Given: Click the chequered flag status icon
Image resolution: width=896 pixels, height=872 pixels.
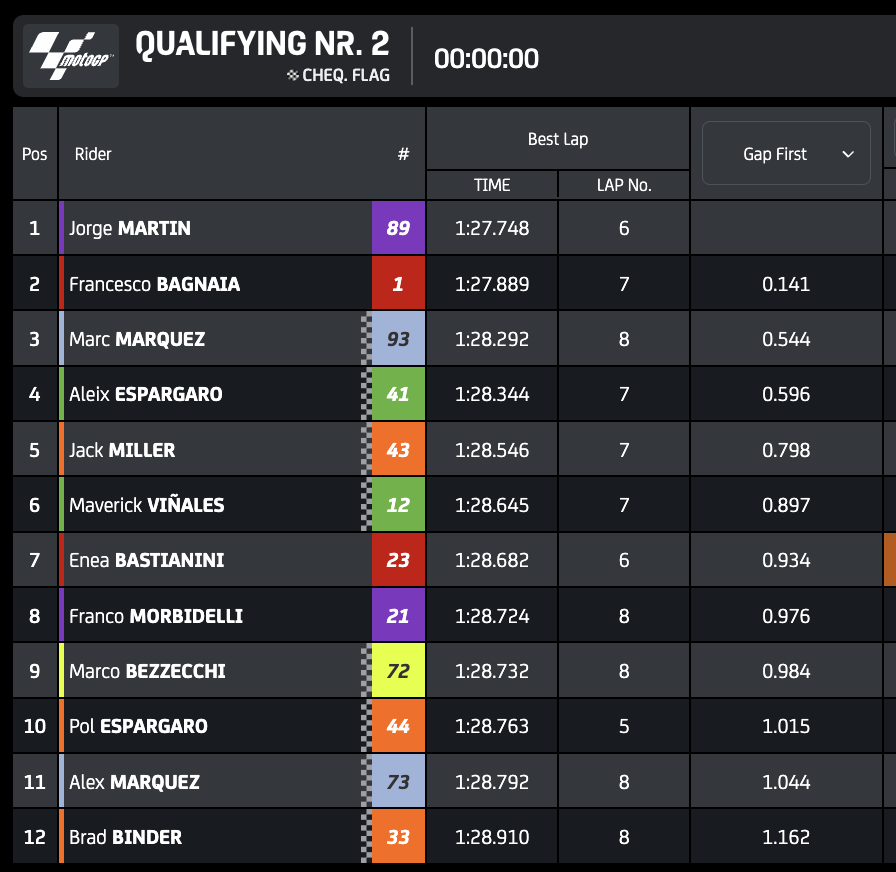Looking at the screenshot, I should (293, 75).
